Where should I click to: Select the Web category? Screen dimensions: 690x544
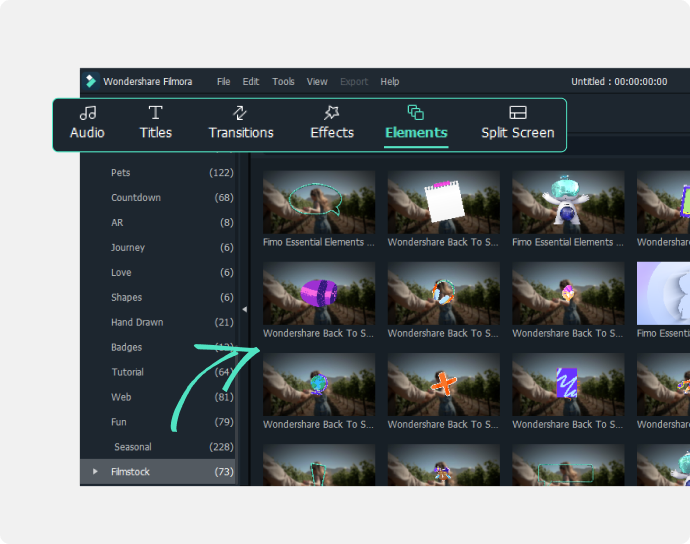tap(121, 397)
